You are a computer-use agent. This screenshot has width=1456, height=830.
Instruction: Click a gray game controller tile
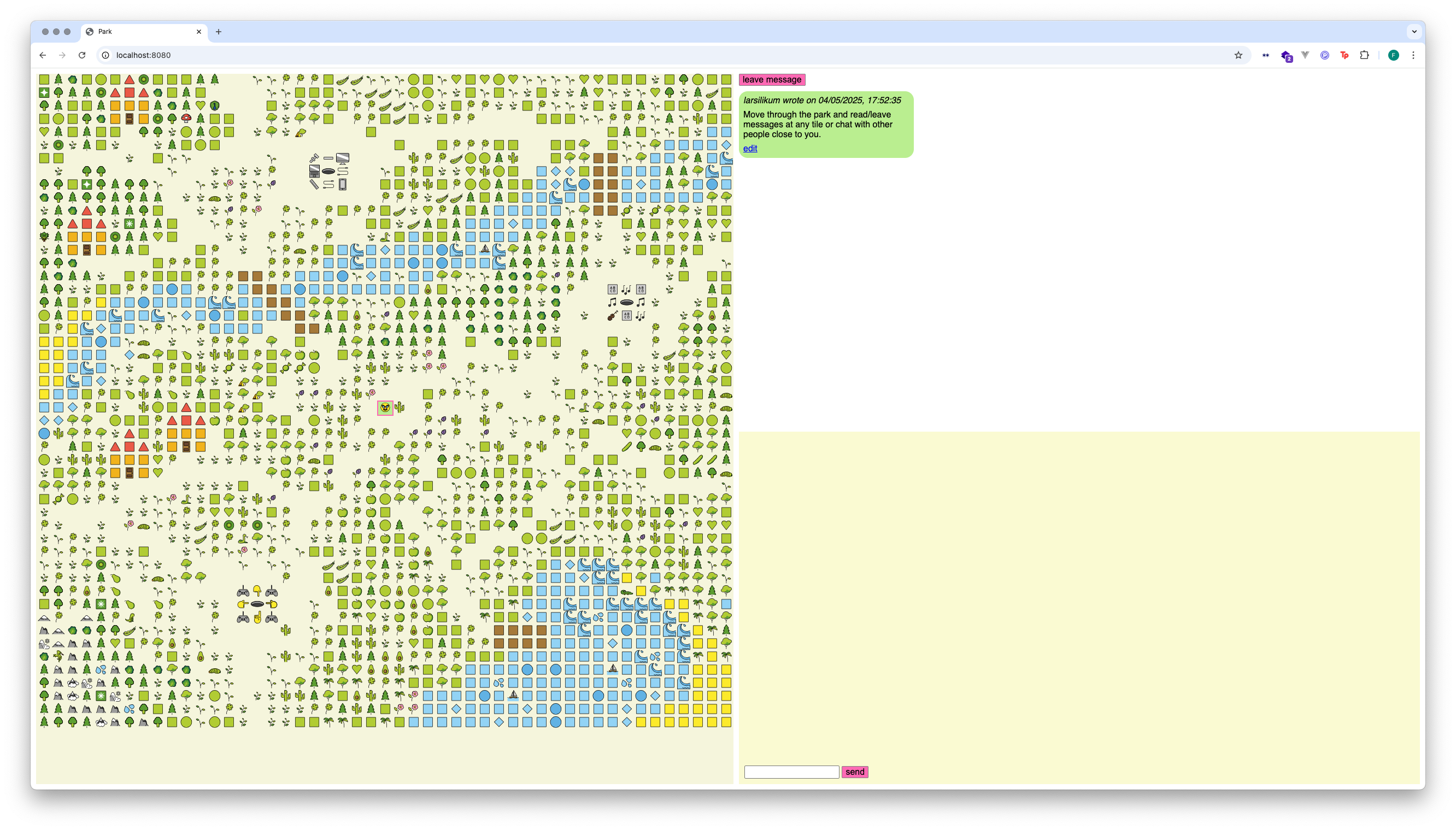(243, 592)
